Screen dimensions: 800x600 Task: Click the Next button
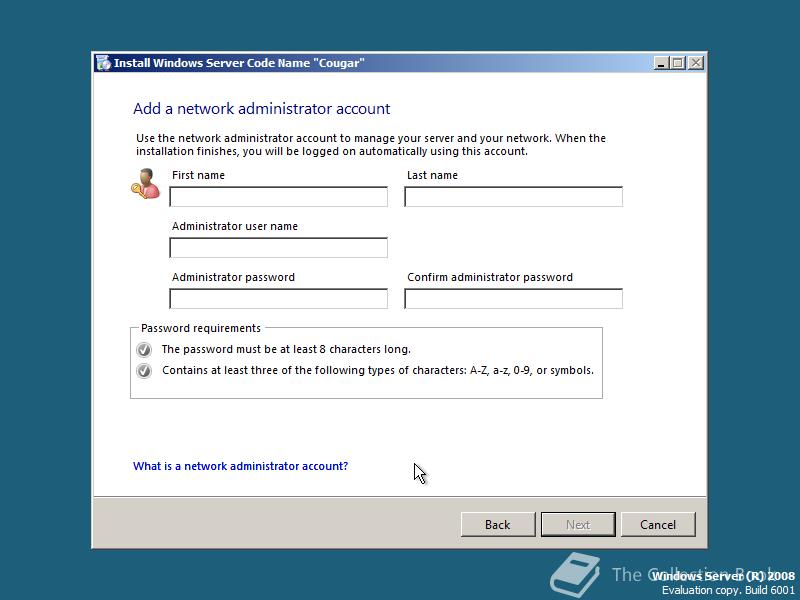pos(578,524)
